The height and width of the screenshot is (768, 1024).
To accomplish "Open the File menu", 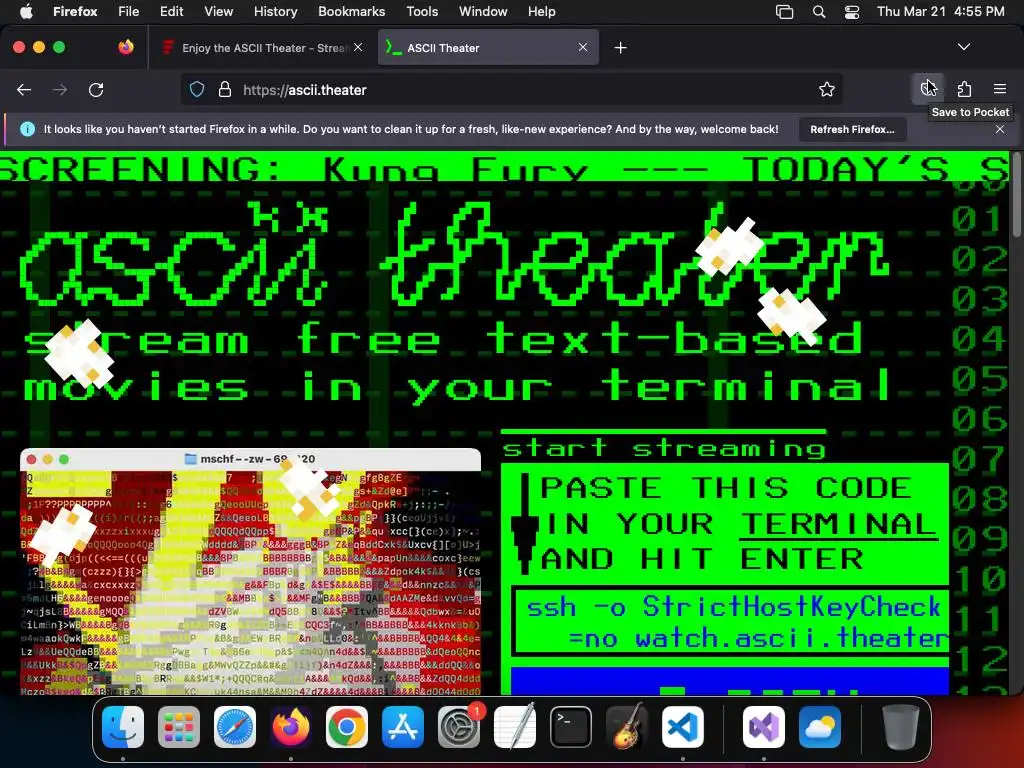I will click(x=129, y=11).
